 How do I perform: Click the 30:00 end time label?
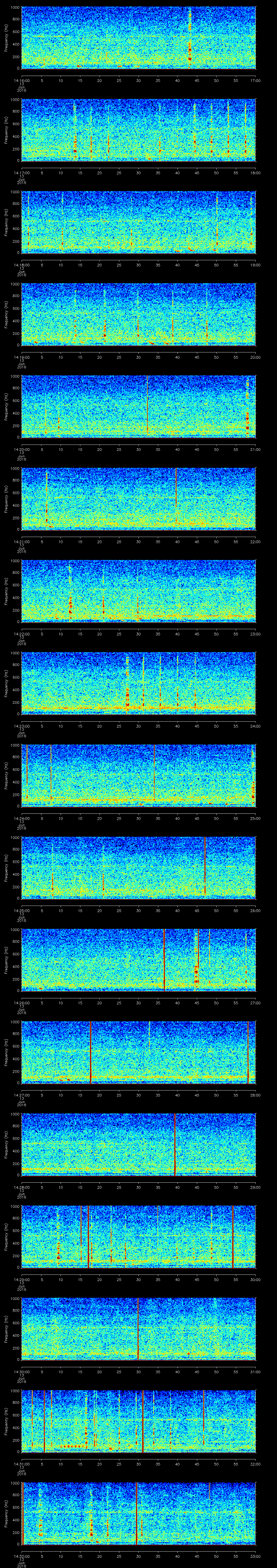(255, 1279)
